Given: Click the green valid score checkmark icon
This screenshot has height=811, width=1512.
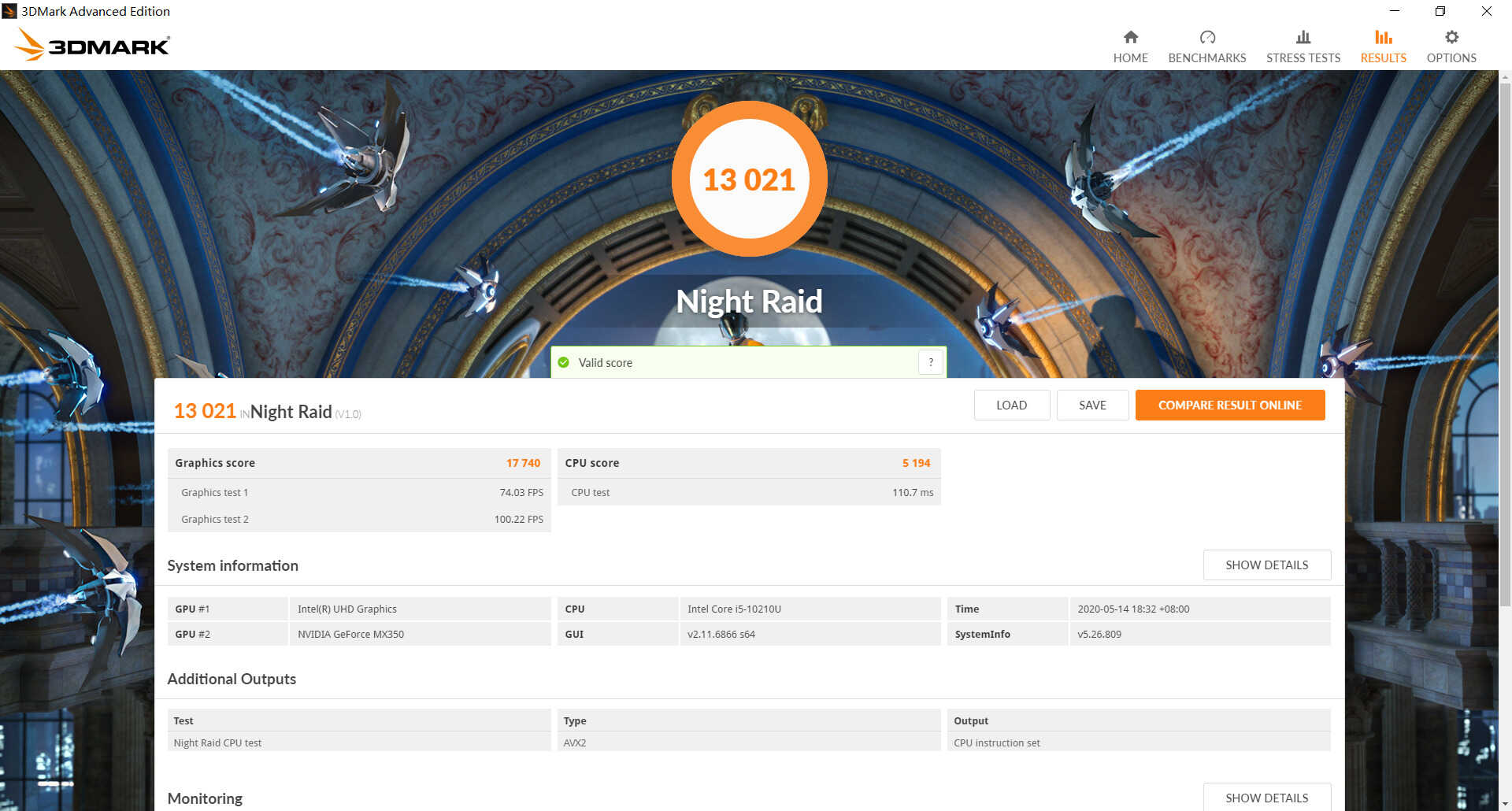Looking at the screenshot, I should 564,362.
